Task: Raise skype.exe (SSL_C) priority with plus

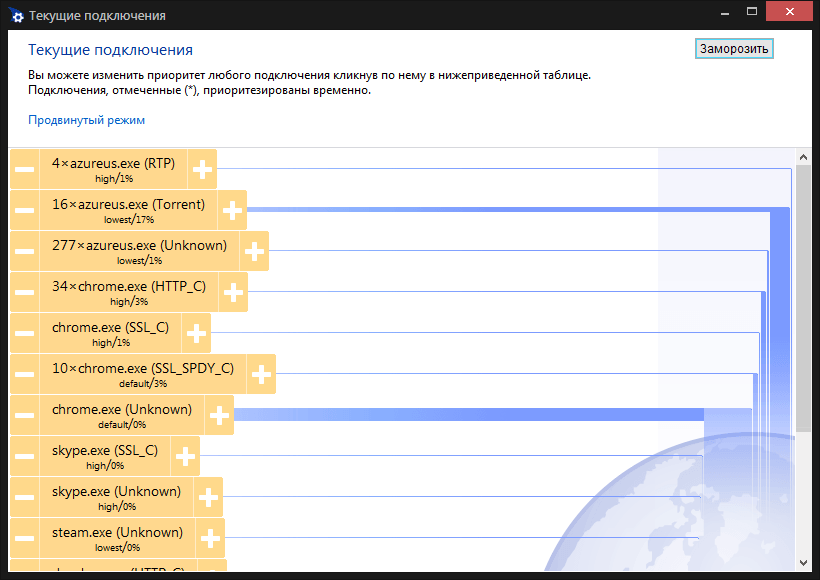Action: click(x=185, y=456)
